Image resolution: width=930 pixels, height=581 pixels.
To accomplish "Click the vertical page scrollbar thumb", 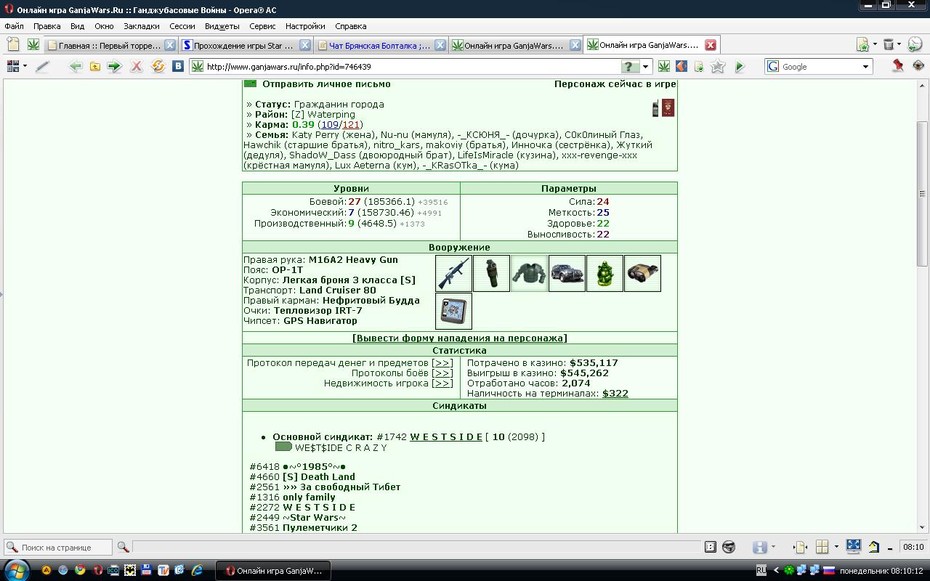I will [922, 193].
